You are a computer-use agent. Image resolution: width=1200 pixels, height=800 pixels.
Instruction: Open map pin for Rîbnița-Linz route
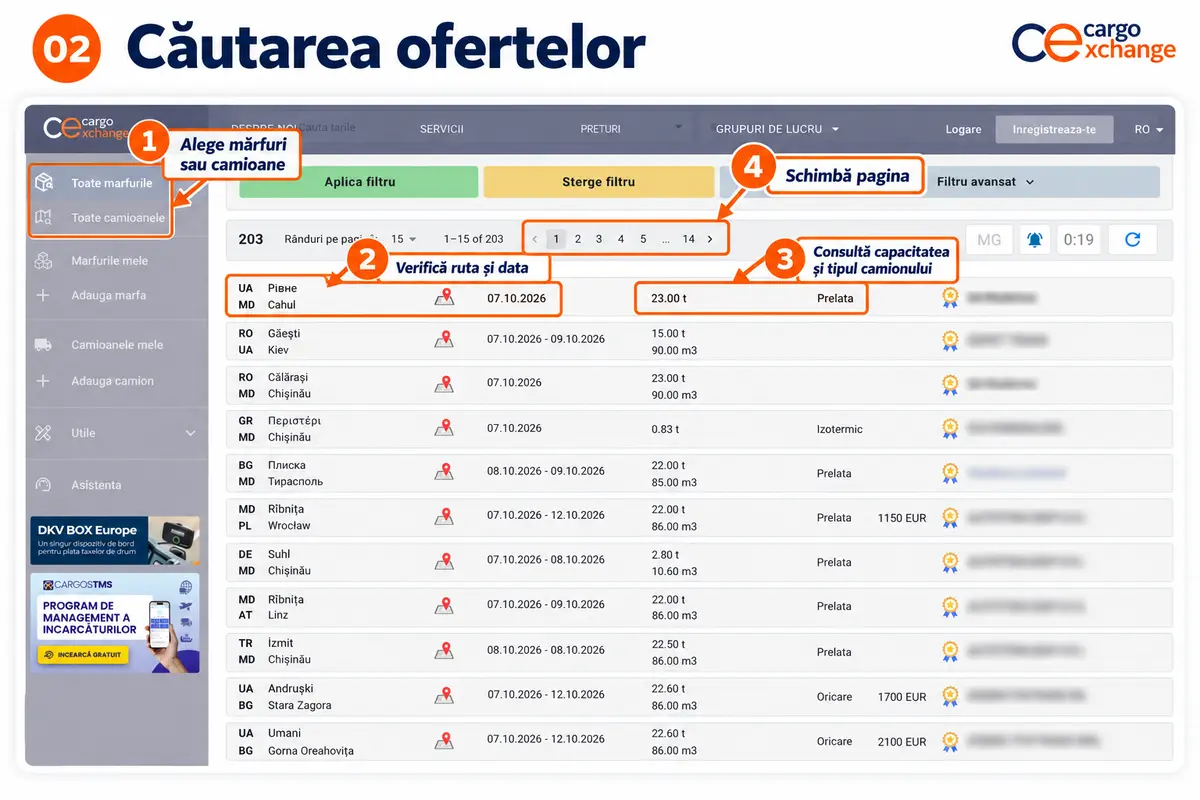pyautogui.click(x=443, y=606)
